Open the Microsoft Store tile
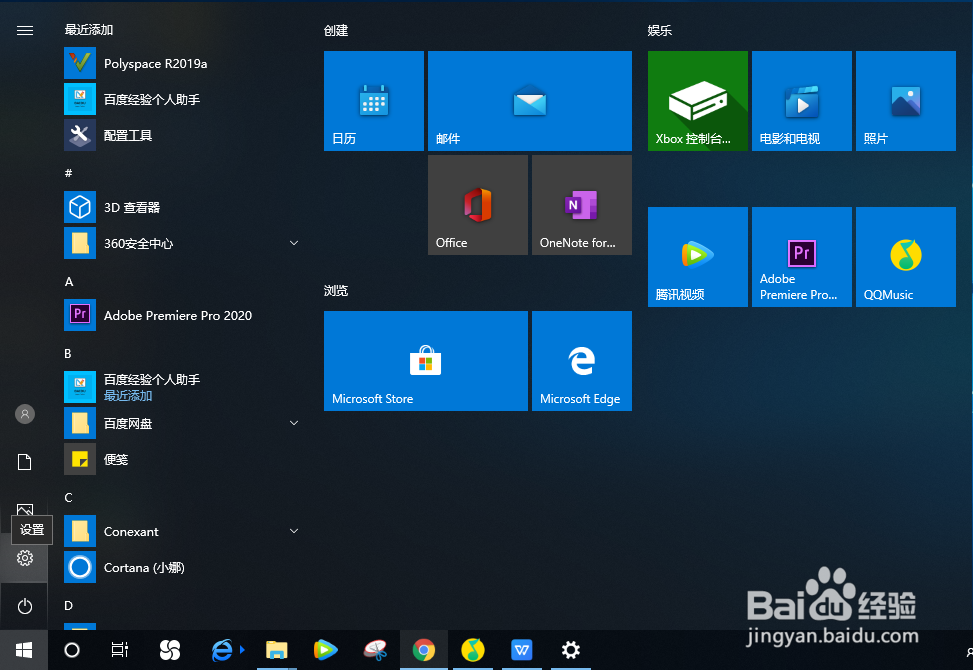The height and width of the screenshot is (670, 973). [426, 361]
